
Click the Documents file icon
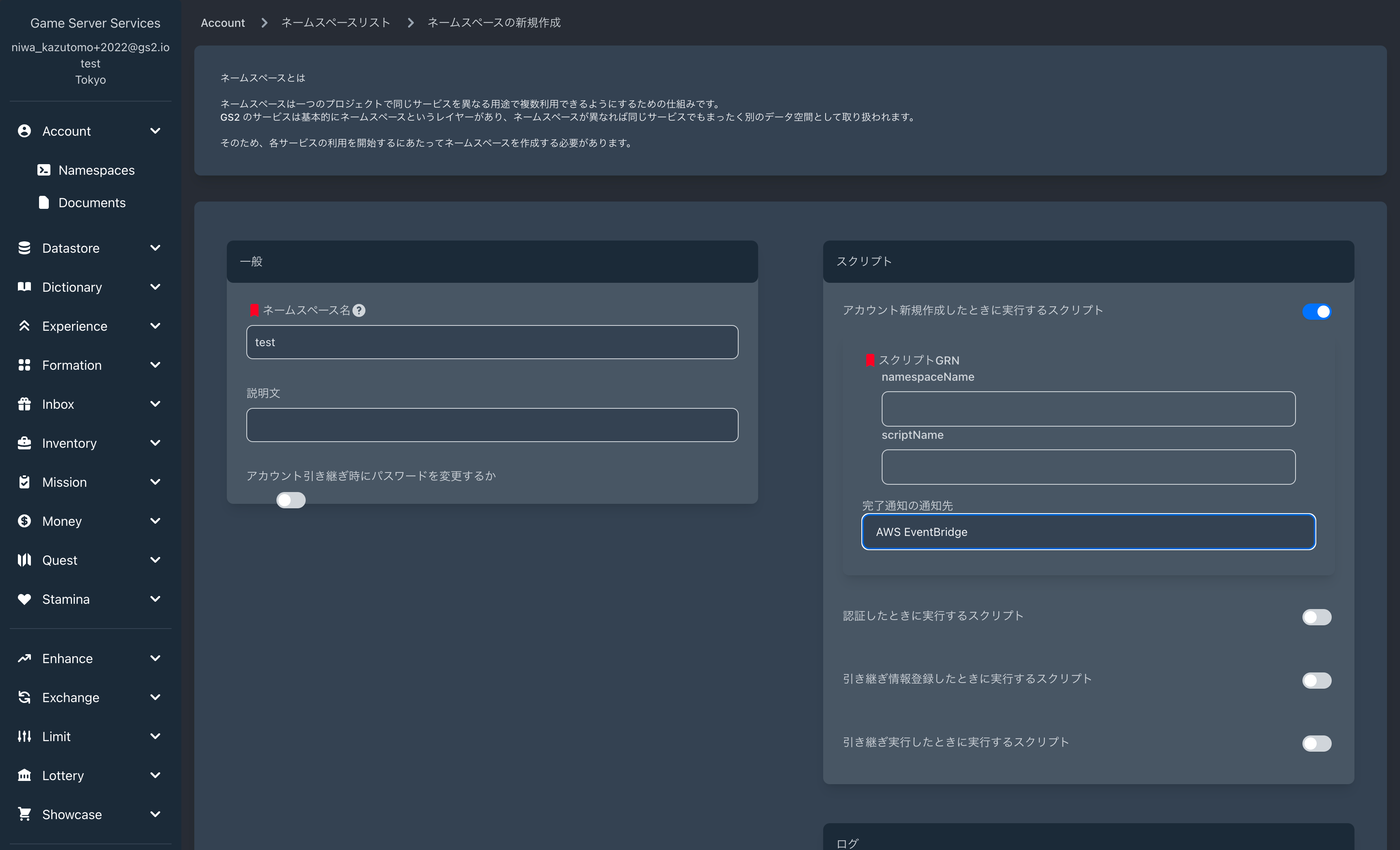[44, 203]
